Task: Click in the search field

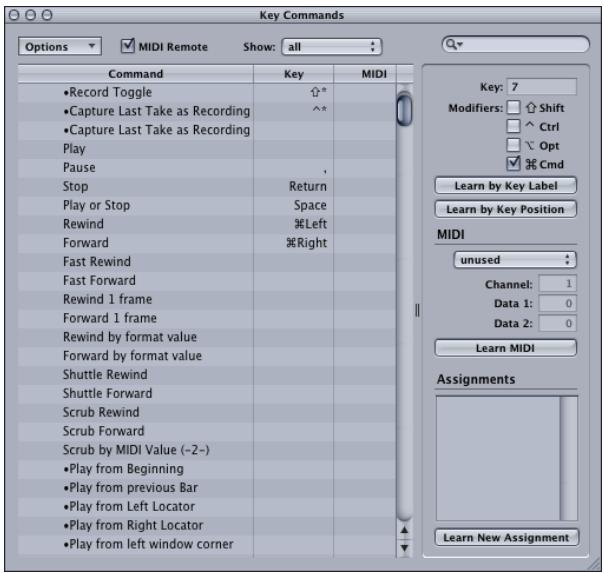Action: (515, 44)
